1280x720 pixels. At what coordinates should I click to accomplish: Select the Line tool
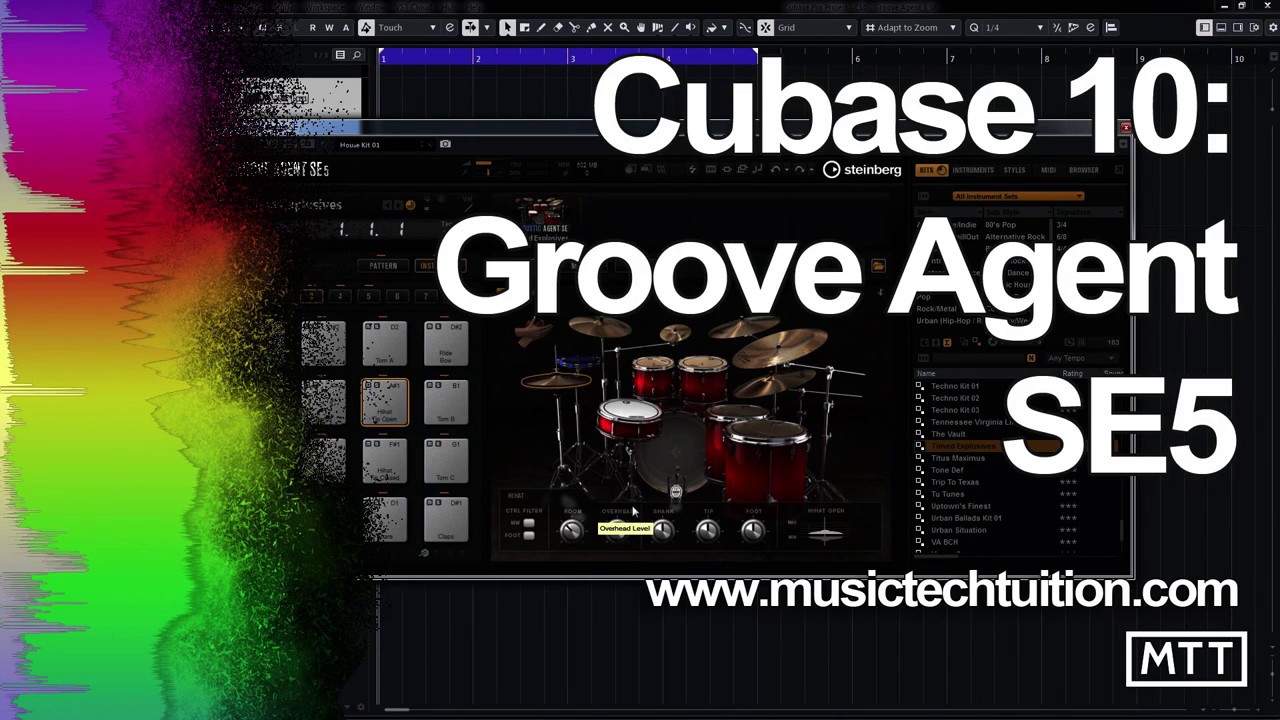[674, 27]
